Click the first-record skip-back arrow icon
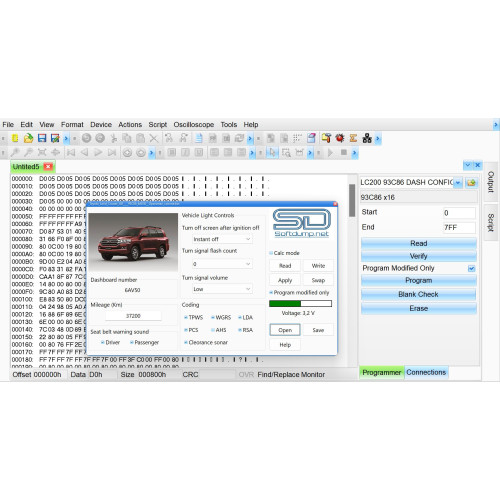 (71, 153)
